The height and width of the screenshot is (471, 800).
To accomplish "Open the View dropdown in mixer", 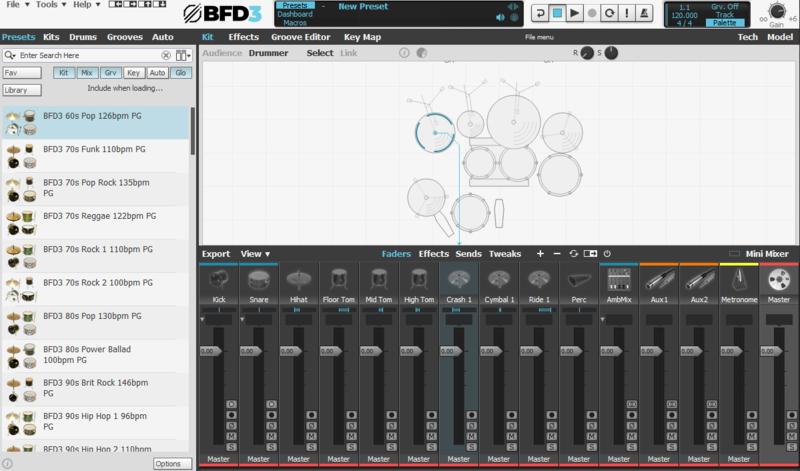I will coord(255,254).
